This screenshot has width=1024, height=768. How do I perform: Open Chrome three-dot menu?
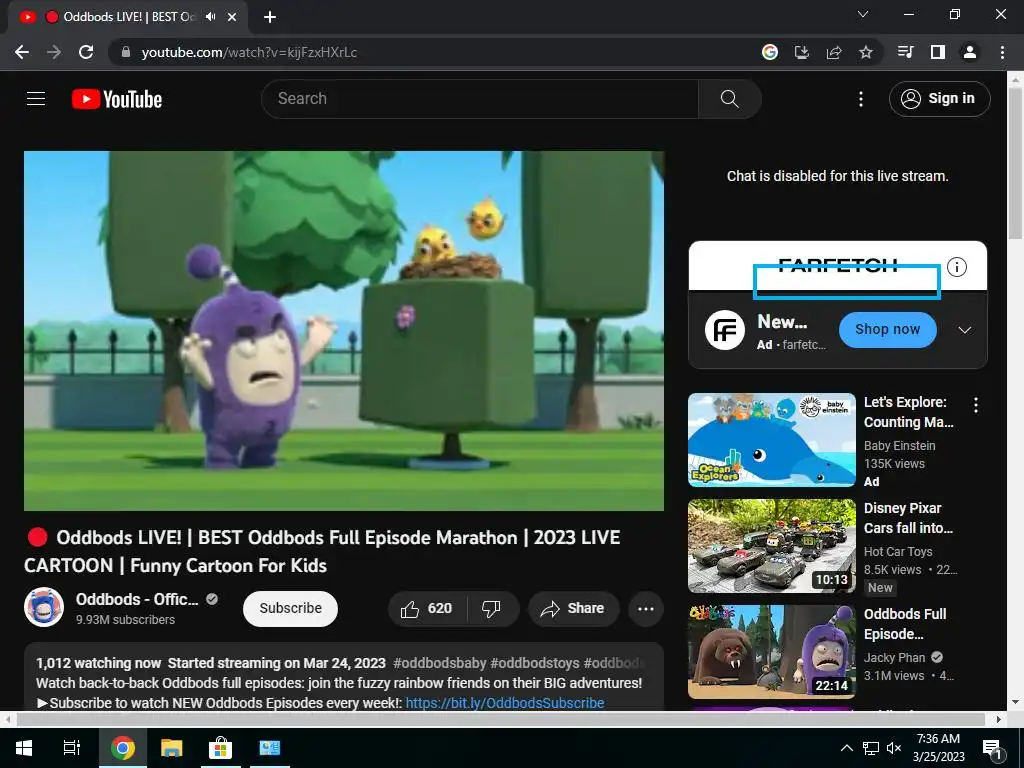pos(1002,52)
